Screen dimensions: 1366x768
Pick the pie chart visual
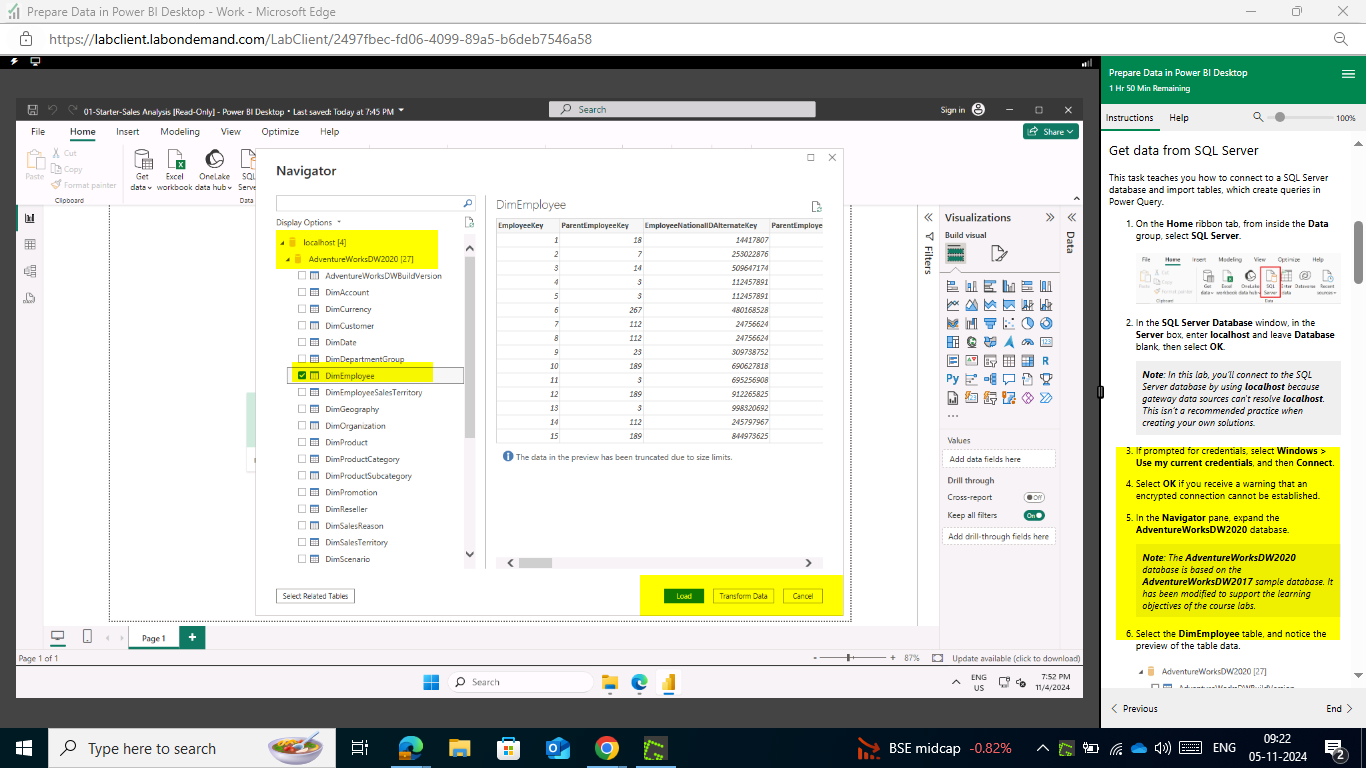tap(1027, 323)
